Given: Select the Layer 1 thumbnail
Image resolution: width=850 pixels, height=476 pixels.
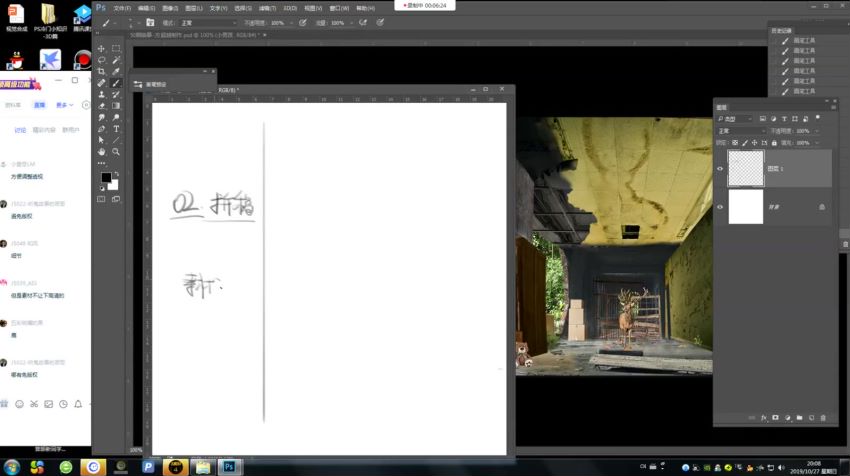Looking at the screenshot, I should (x=746, y=169).
